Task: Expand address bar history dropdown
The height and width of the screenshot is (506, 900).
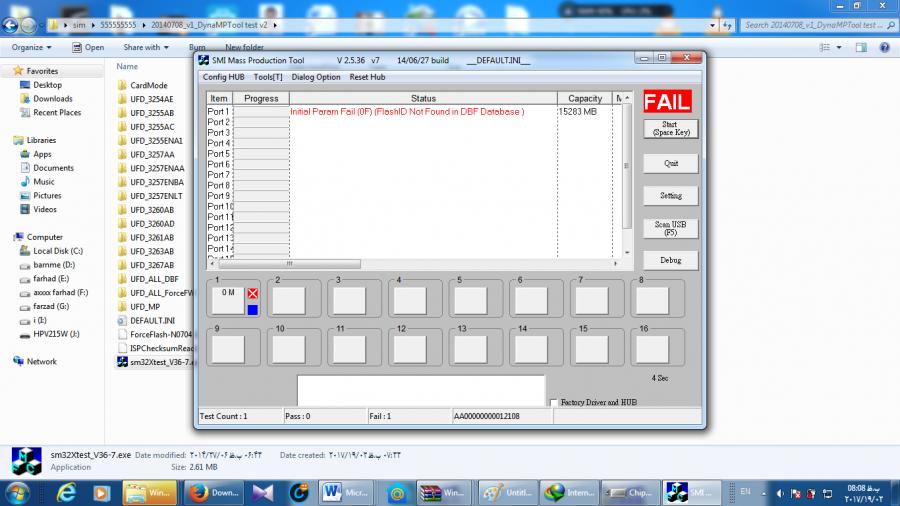Action: pyautogui.click(x=712, y=25)
